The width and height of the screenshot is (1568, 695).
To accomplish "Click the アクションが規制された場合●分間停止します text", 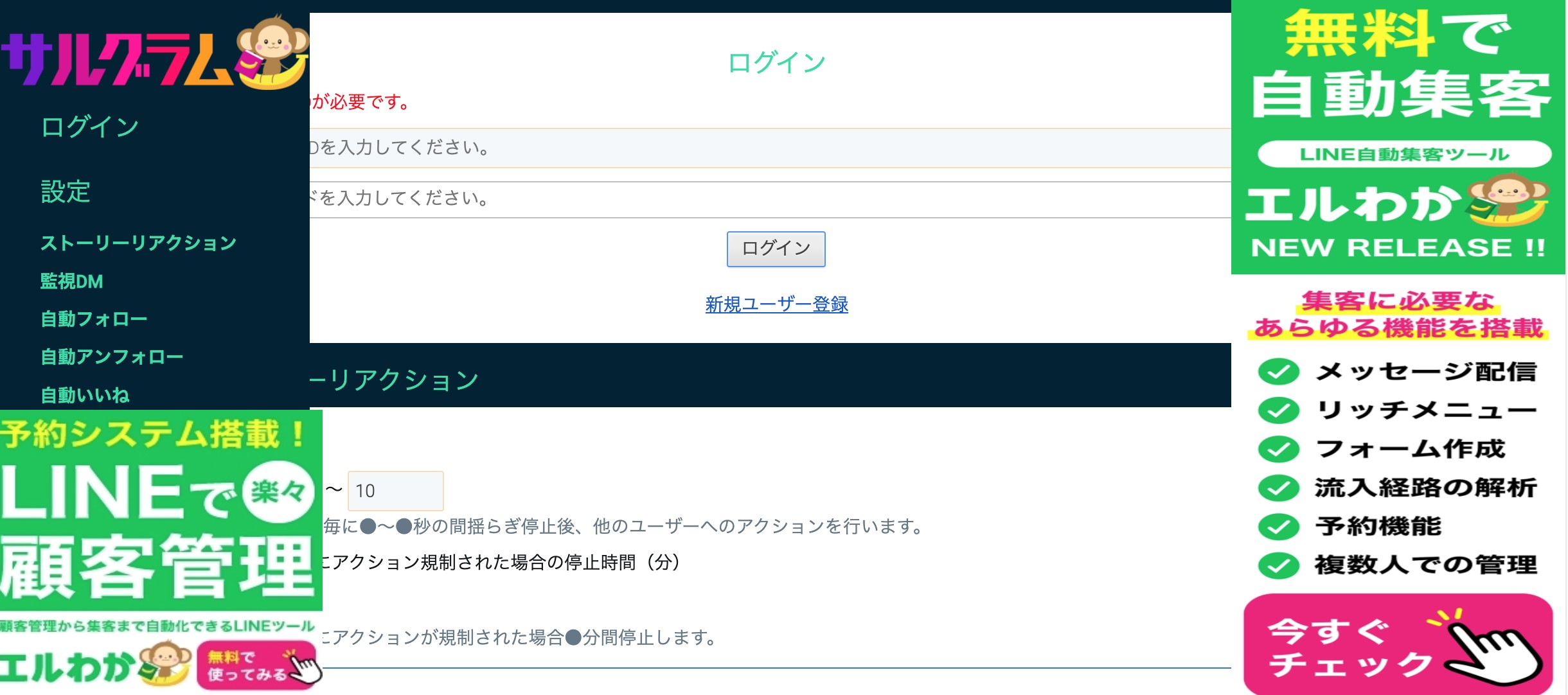I will pyautogui.click(x=519, y=637).
